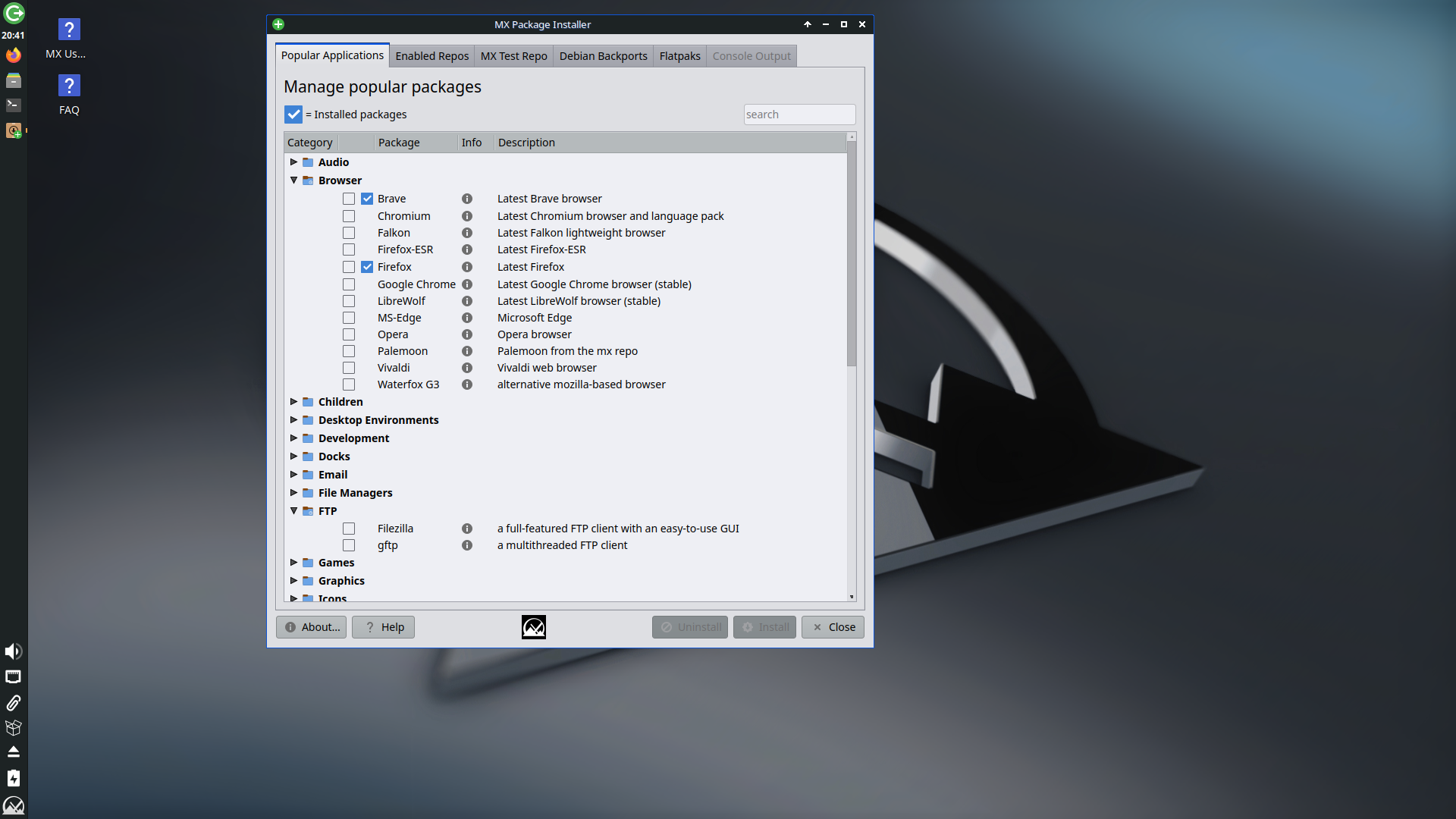View info for Google Chrome
Screen dimensions: 1456x819
coord(467,284)
